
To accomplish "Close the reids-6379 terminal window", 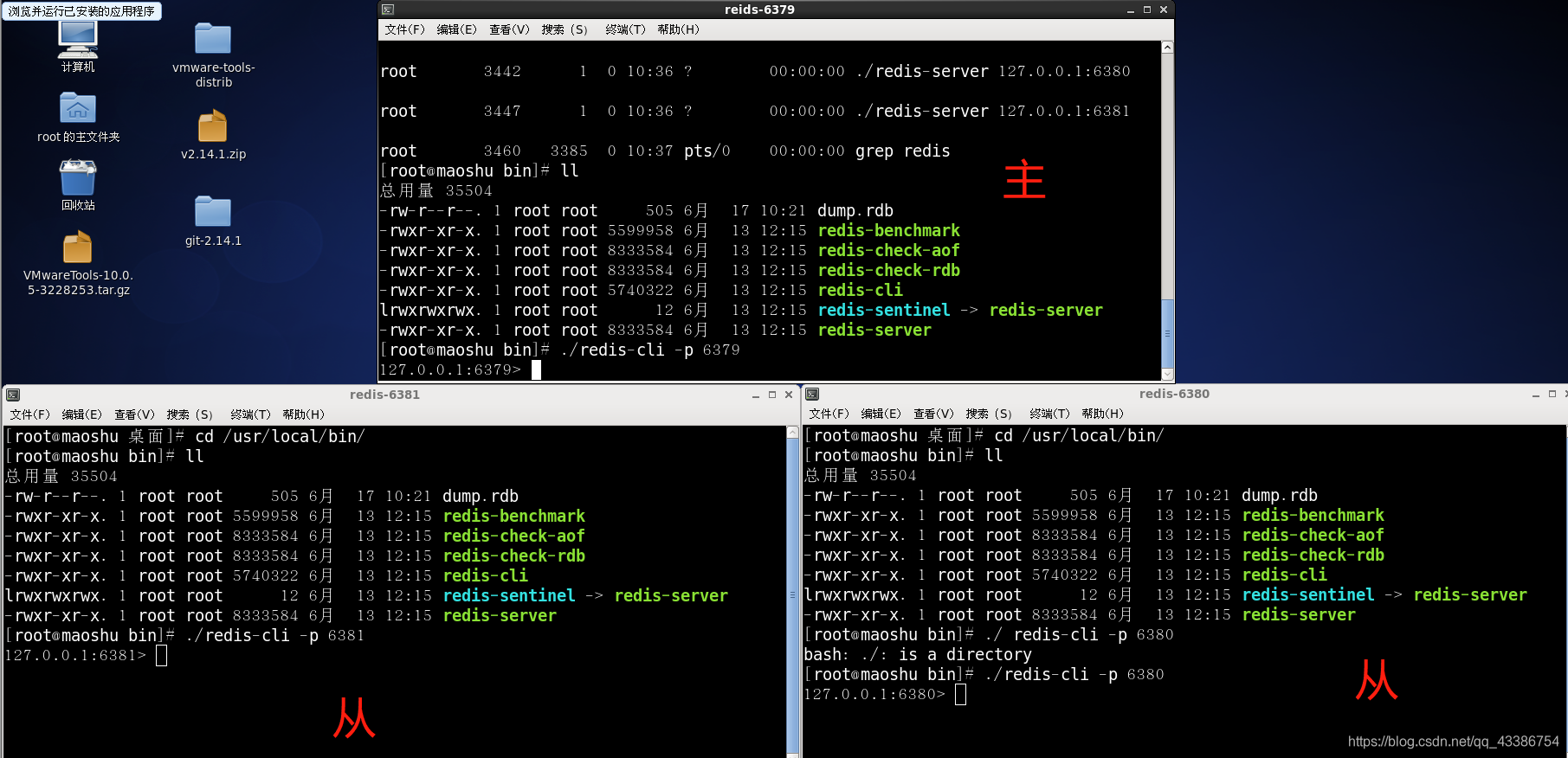I will click(1164, 10).
